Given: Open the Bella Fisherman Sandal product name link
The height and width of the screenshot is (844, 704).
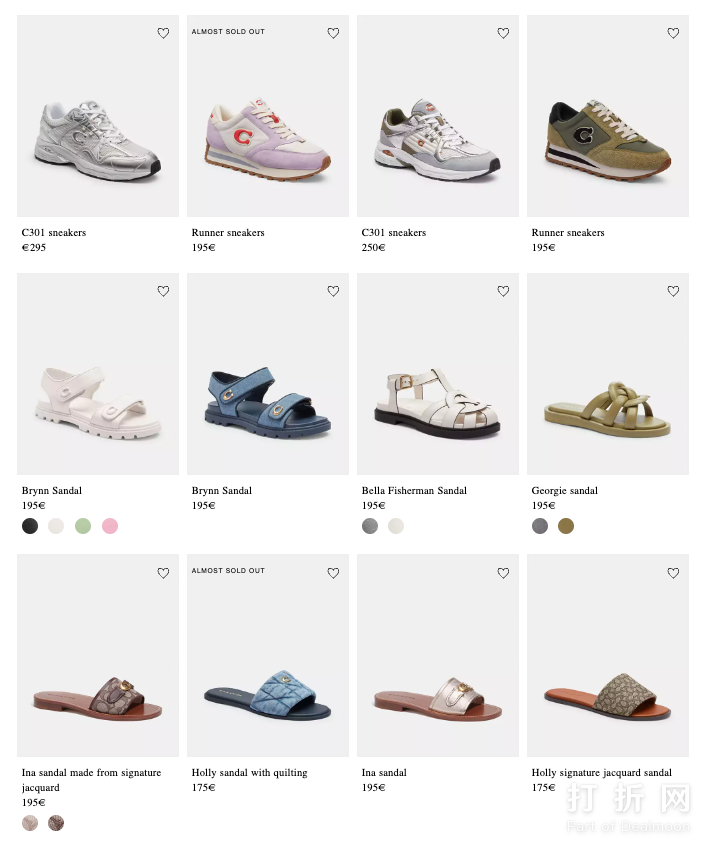Looking at the screenshot, I should [414, 491].
